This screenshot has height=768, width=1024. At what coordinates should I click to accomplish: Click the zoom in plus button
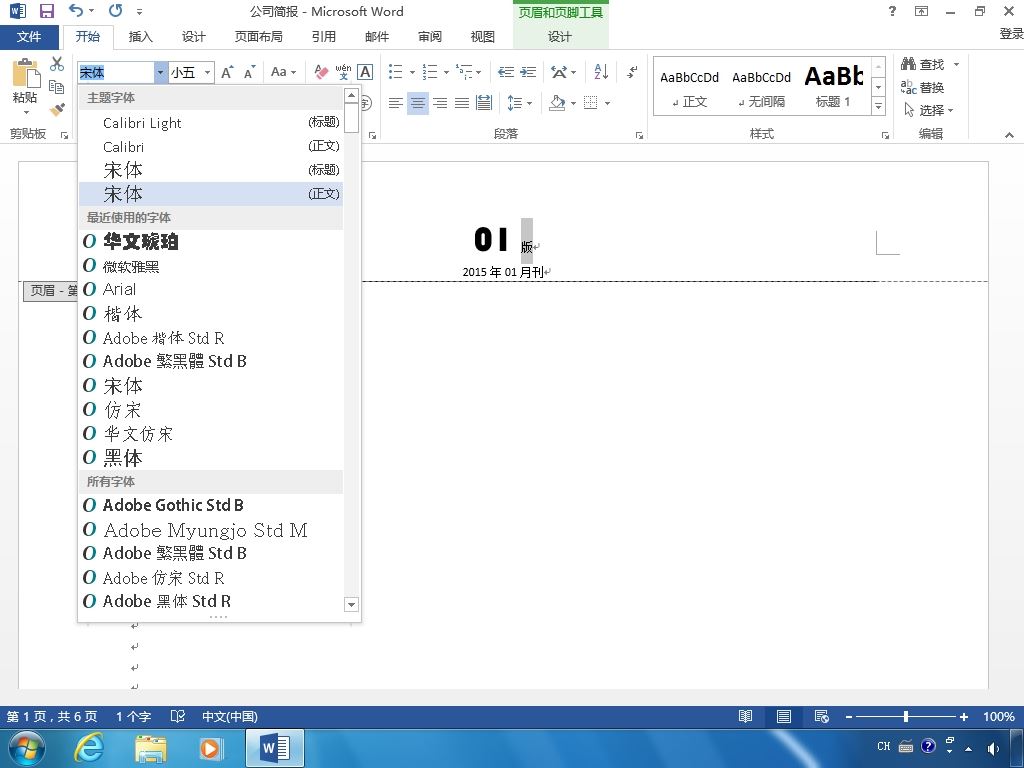tap(963, 716)
